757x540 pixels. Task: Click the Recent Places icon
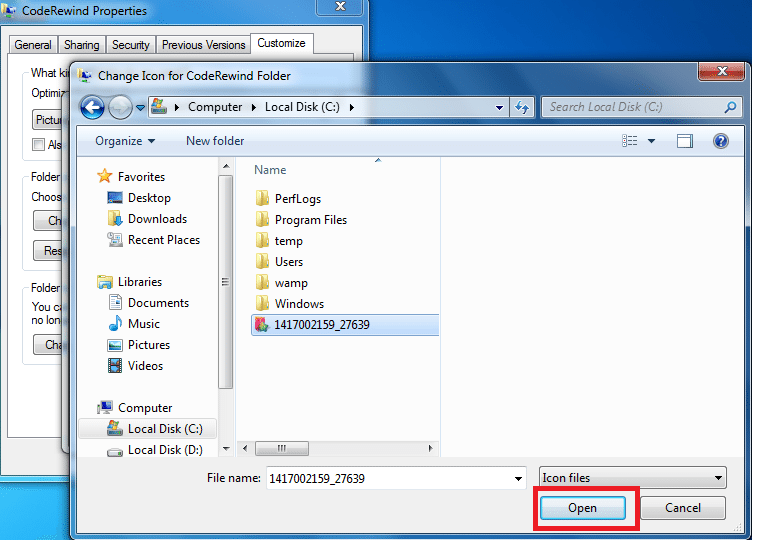point(114,240)
